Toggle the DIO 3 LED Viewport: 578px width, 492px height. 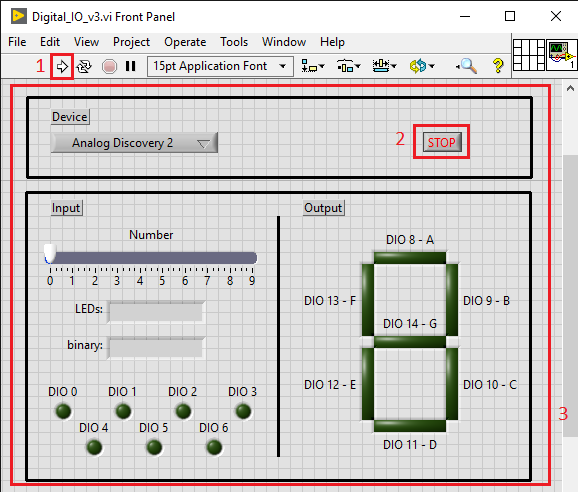243,411
